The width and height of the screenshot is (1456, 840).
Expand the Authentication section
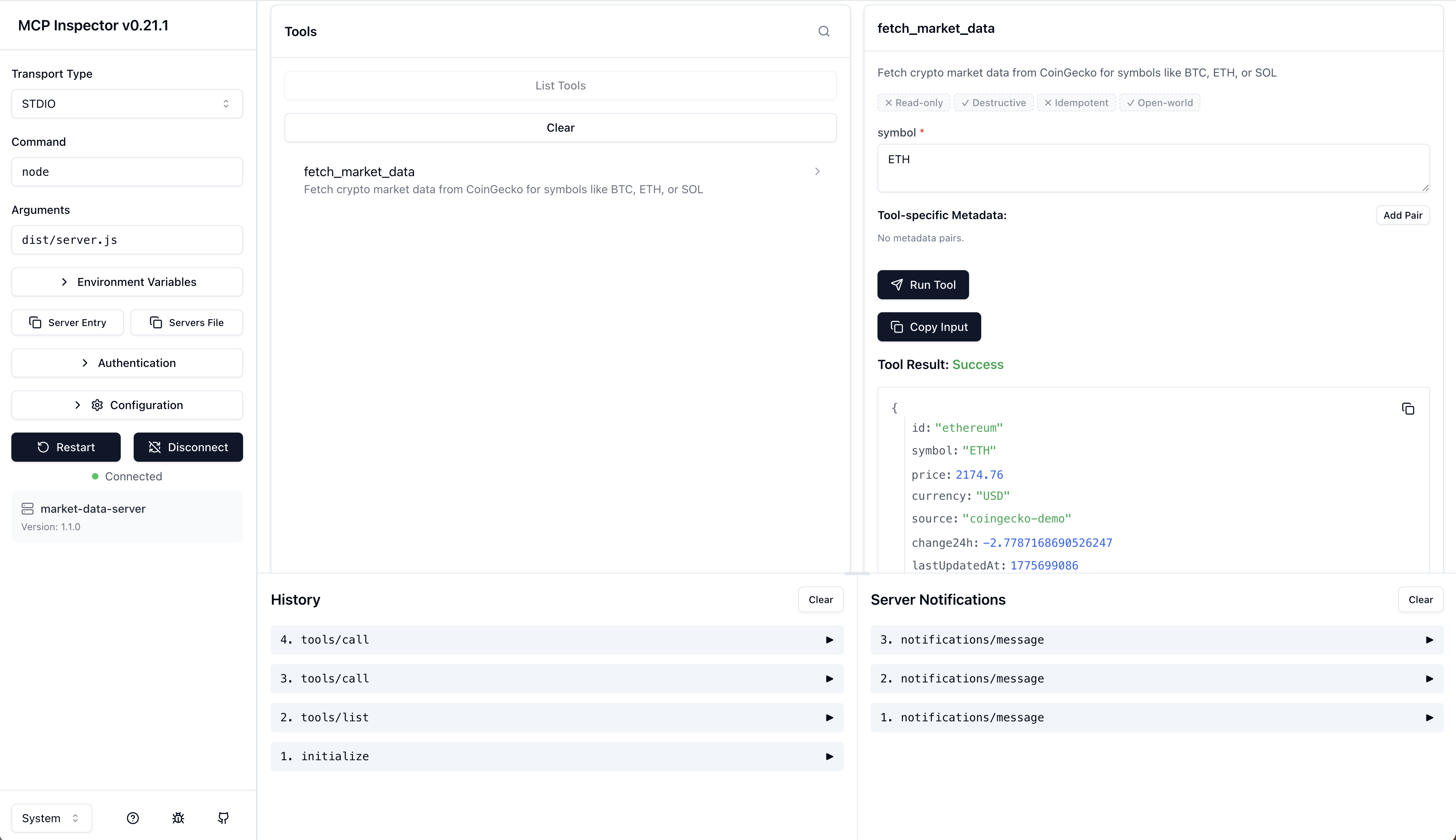[x=127, y=363]
